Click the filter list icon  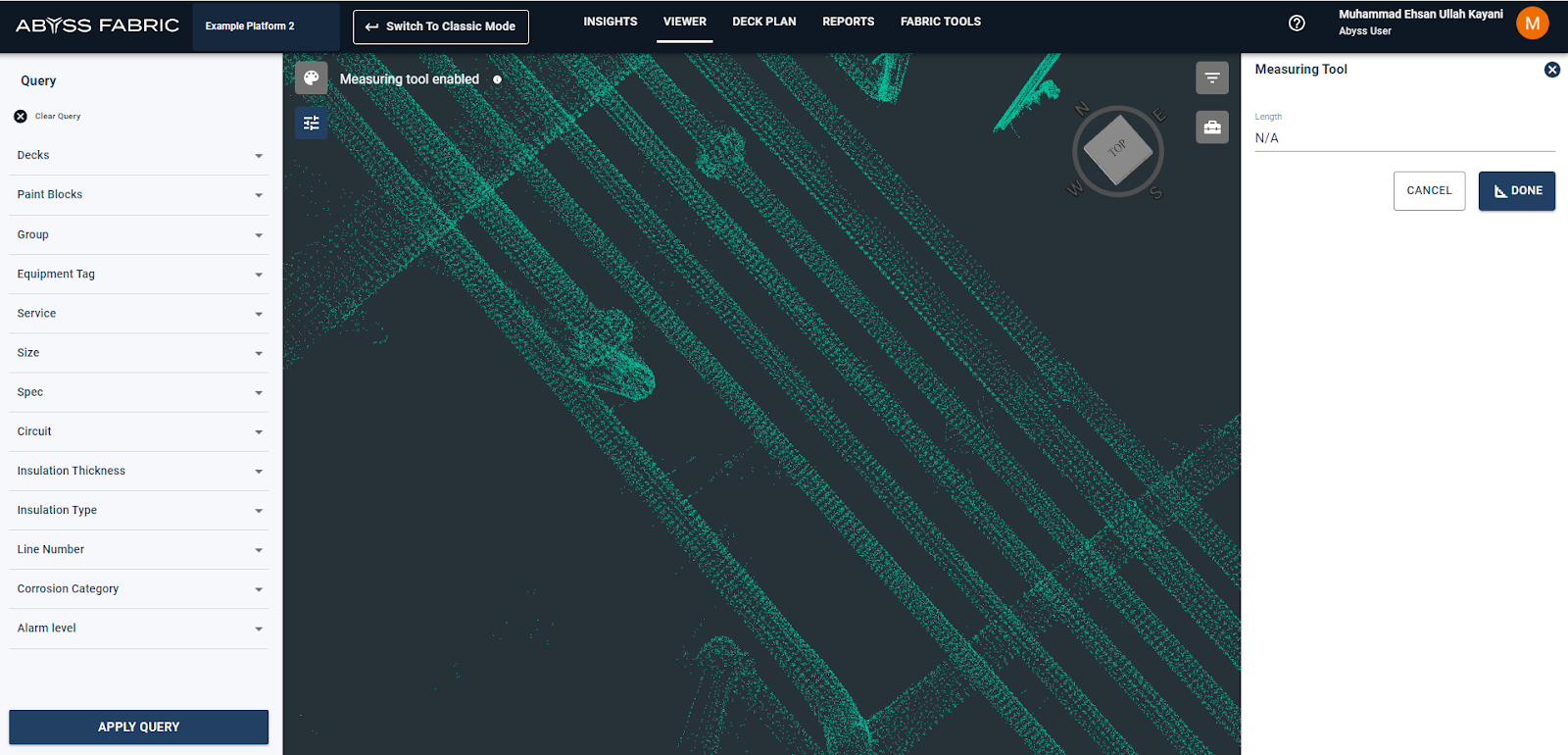click(x=1212, y=78)
